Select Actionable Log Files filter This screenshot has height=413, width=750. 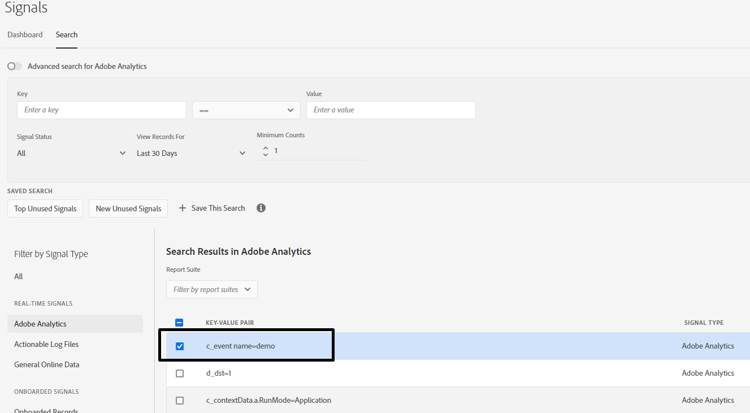[46, 344]
